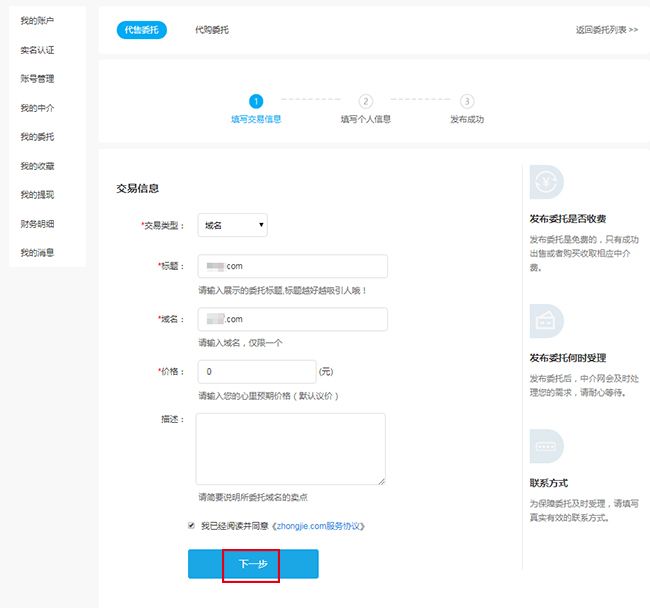Click step 2 circle 填写个人信息
The height and width of the screenshot is (608, 650).
coord(365,101)
